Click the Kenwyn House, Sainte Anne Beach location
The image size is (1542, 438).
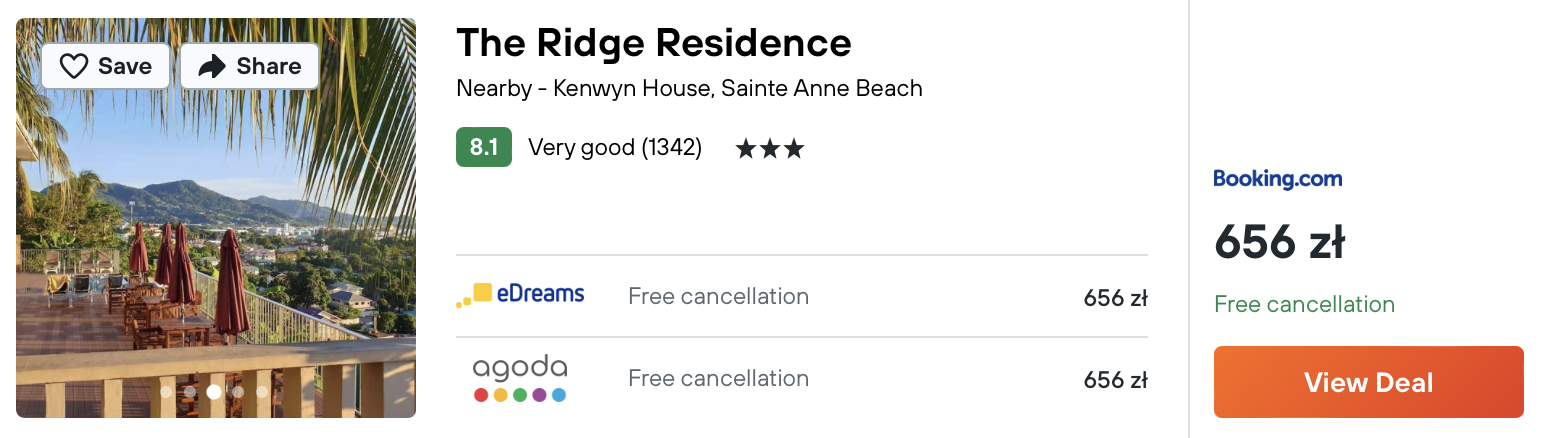[x=738, y=88]
